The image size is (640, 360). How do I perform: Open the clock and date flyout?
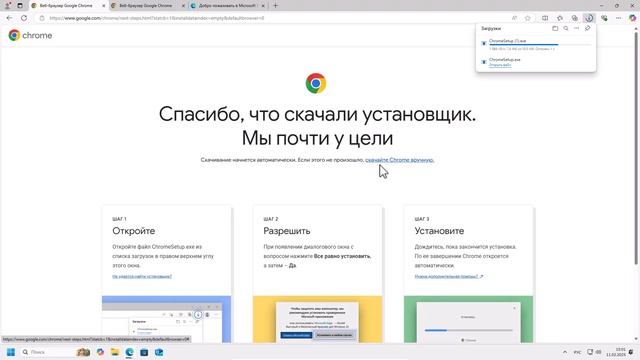616,352
